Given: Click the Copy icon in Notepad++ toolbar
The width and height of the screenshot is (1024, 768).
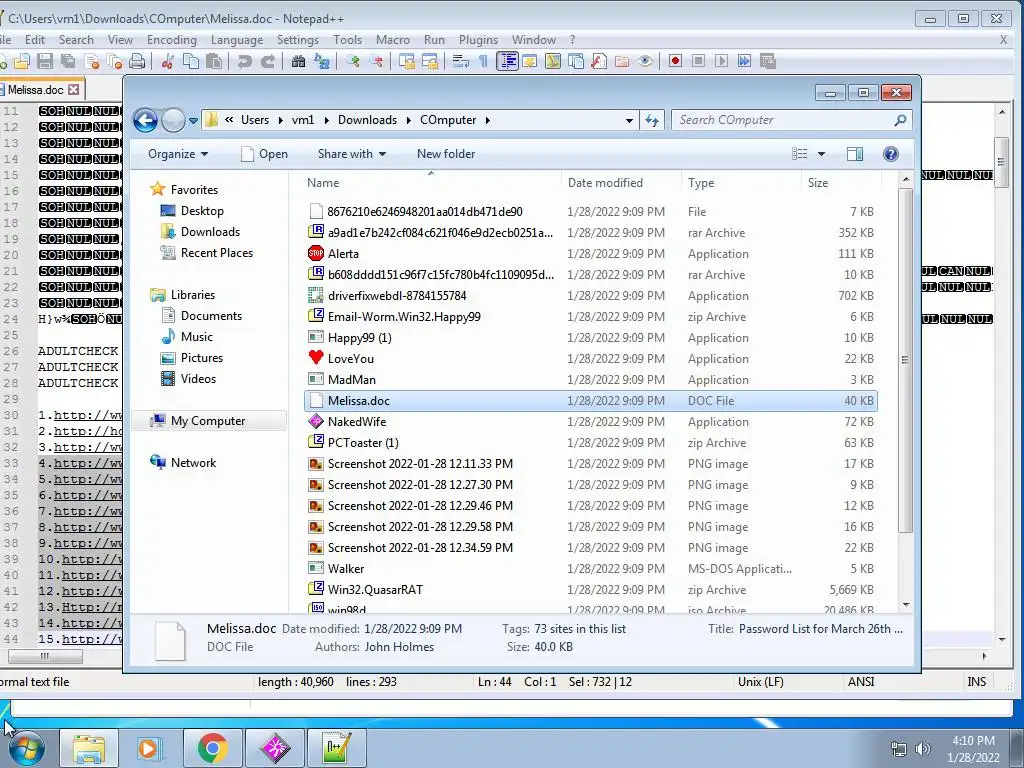Looking at the screenshot, I should click(x=191, y=61).
